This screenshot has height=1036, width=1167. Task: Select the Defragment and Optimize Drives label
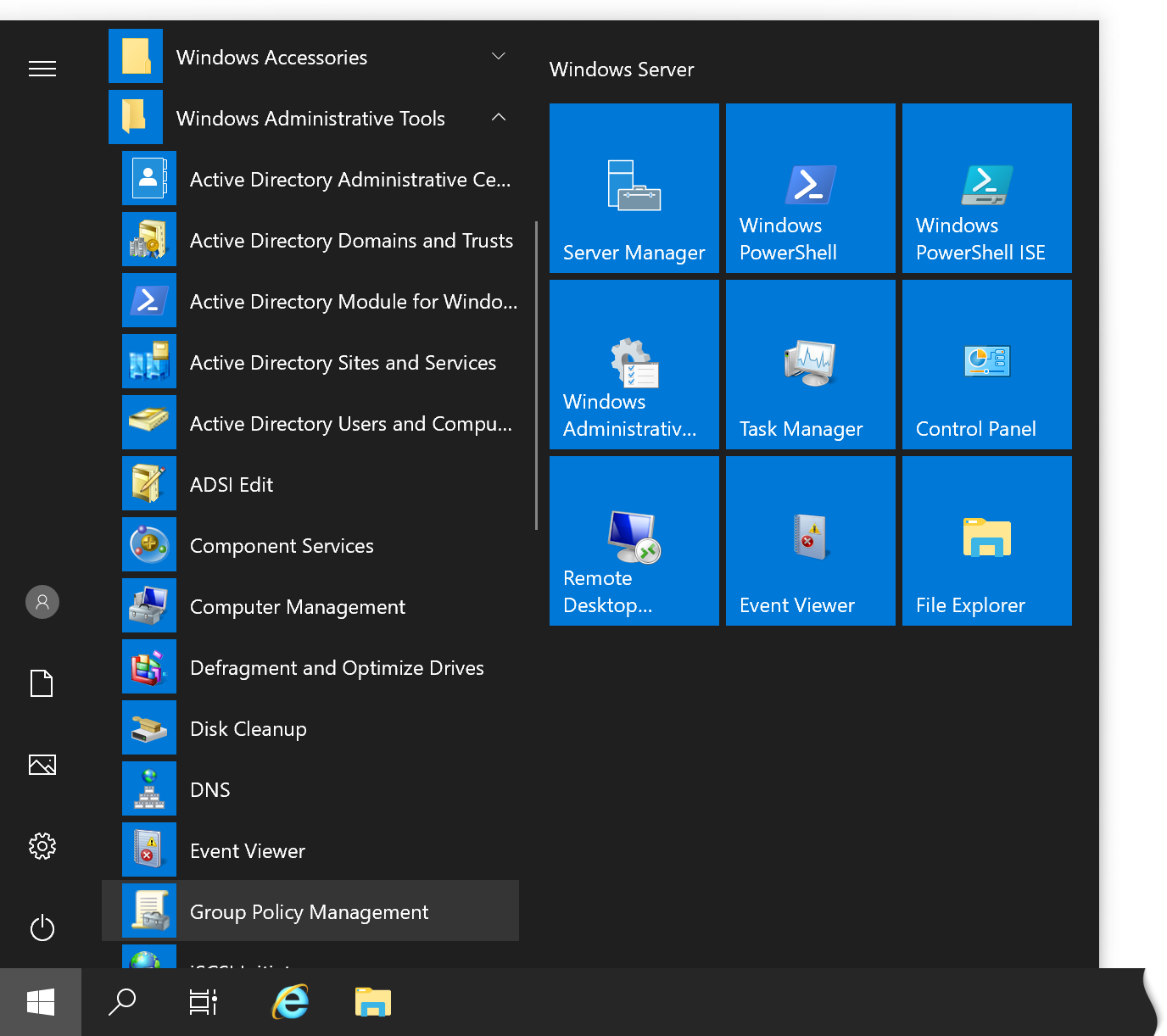[337, 667]
